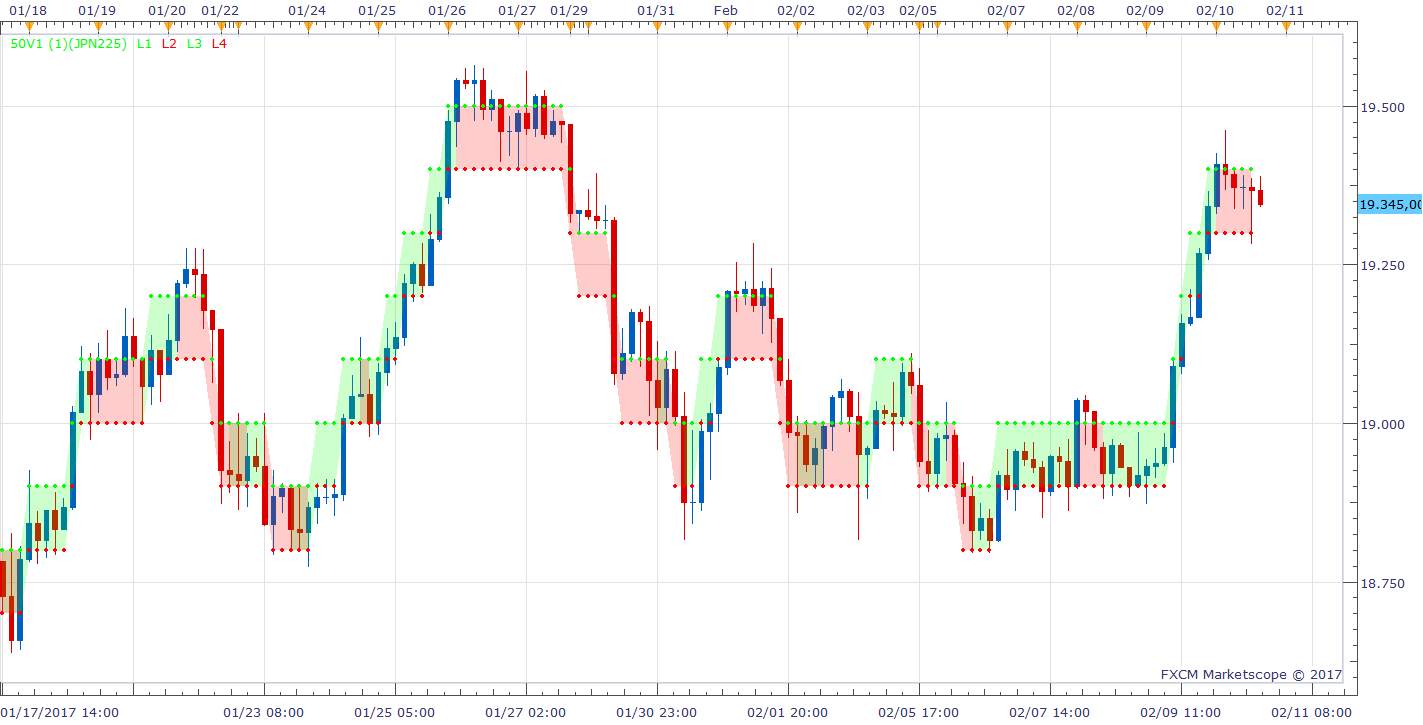The image size is (1423, 725).
Task: Click the 02/05 date label on top axis
Action: pyautogui.click(x=918, y=10)
